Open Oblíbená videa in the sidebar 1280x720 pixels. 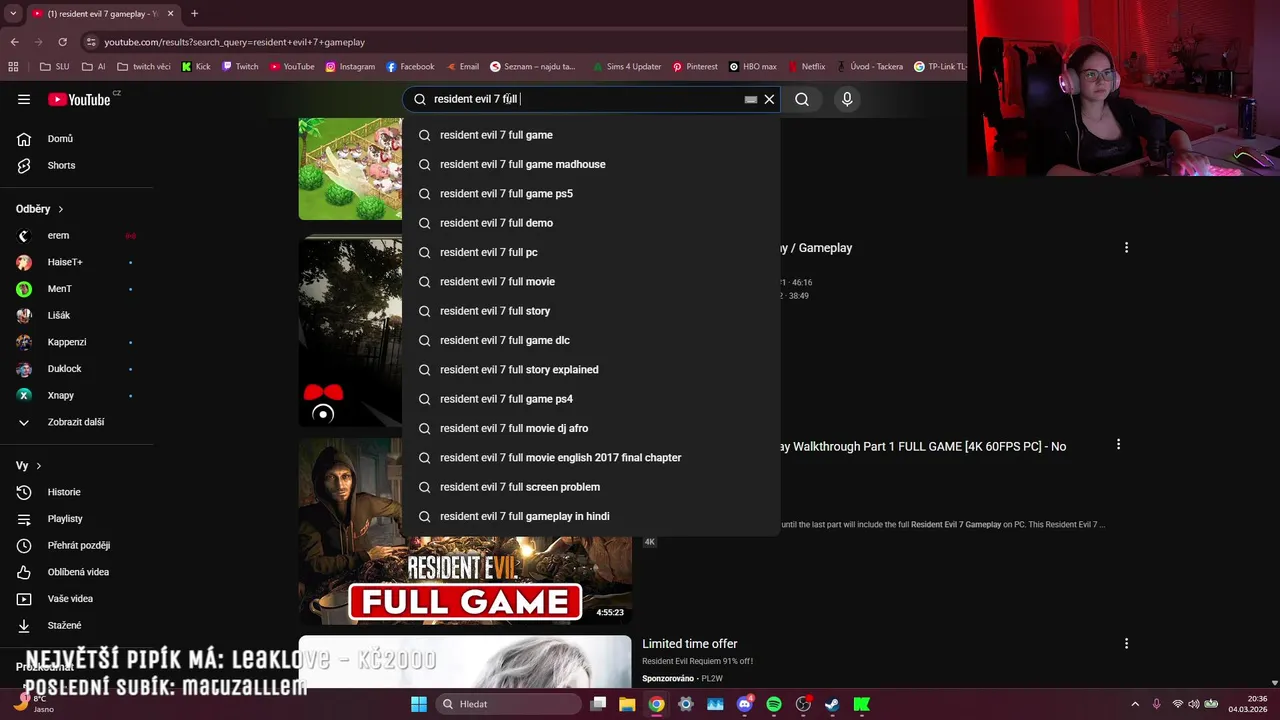pyautogui.click(x=76, y=572)
